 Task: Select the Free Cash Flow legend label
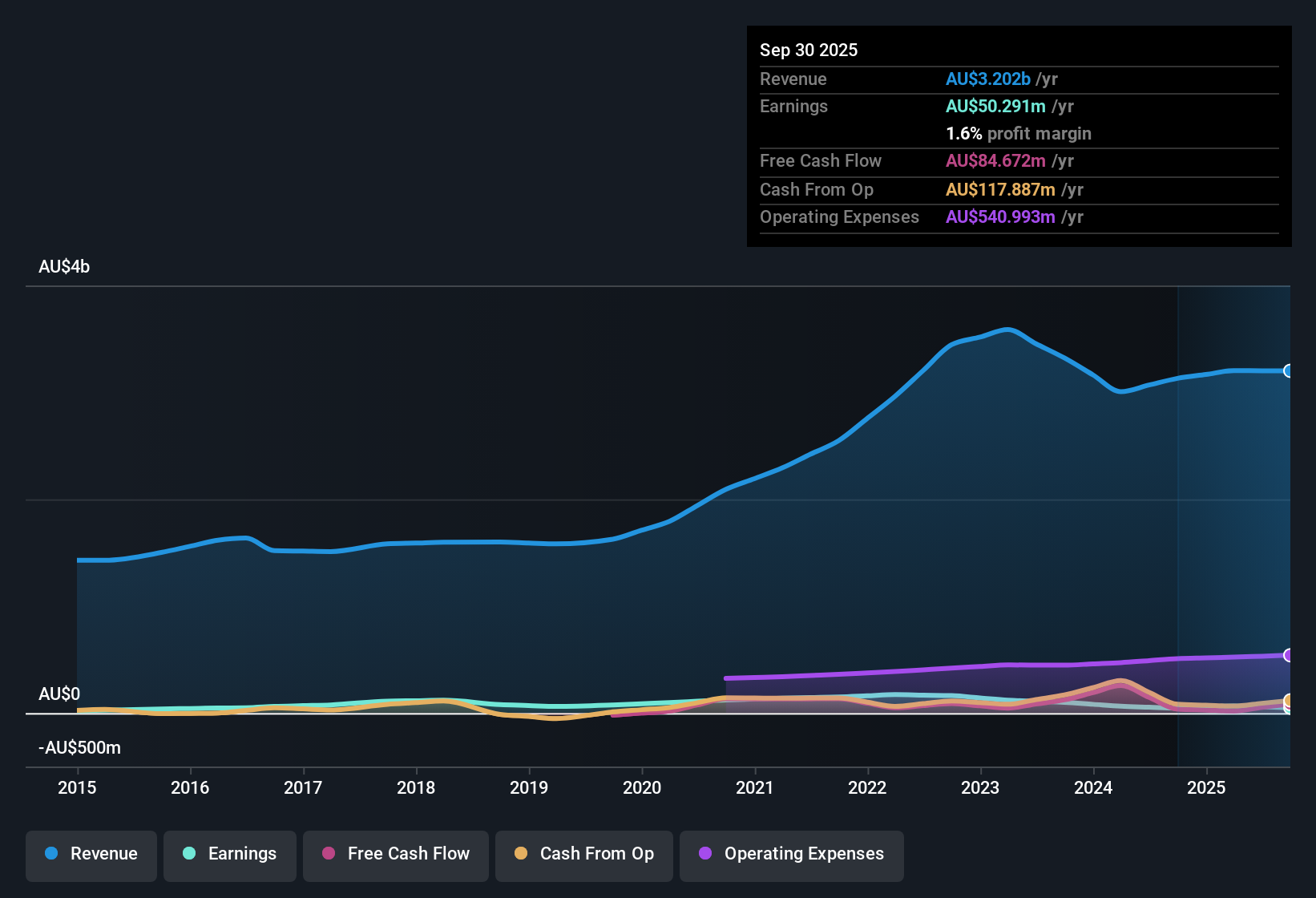pyautogui.click(x=409, y=854)
